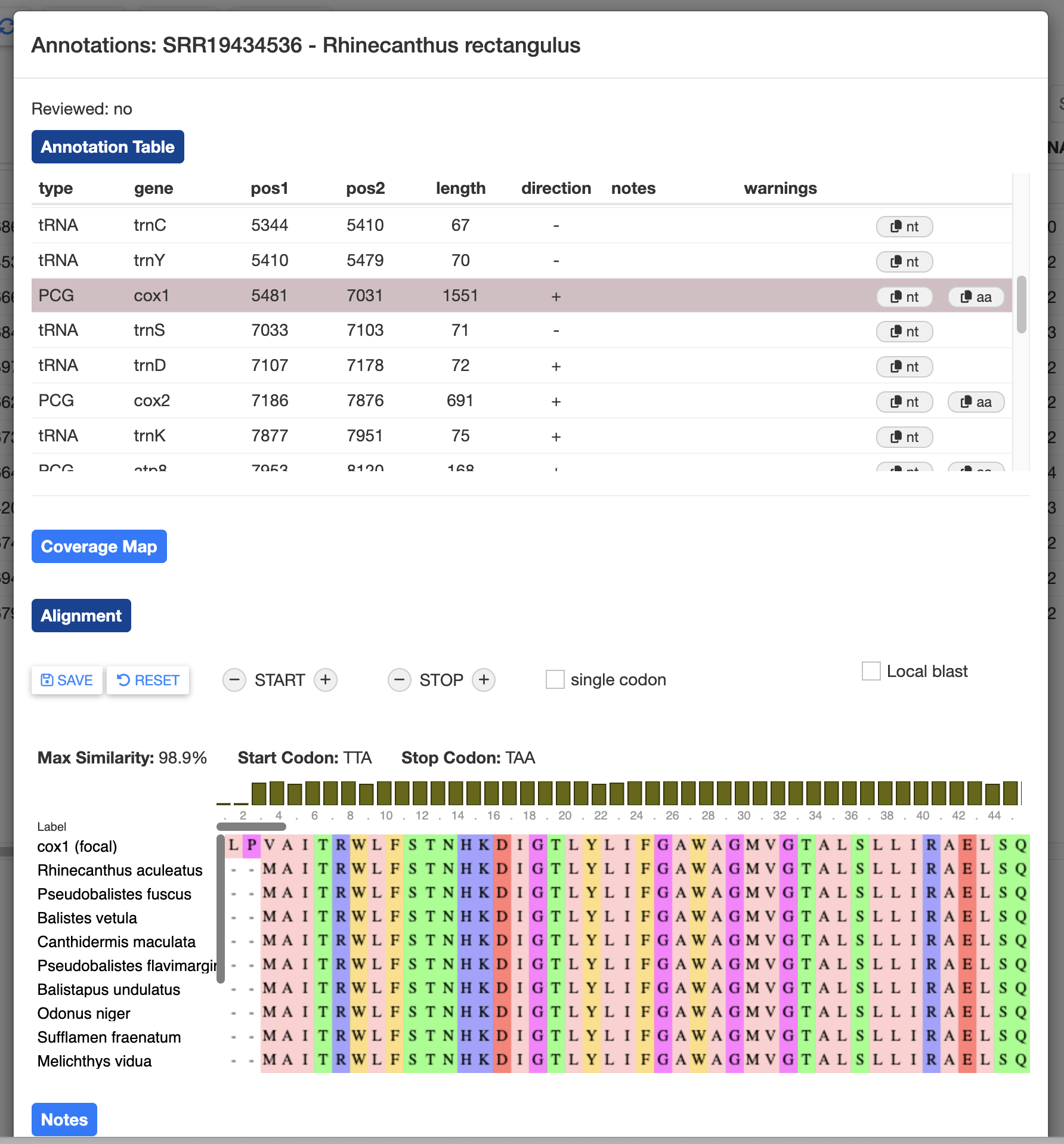1064x1144 pixels.
Task: Click the 'Reviewed: no' status text
Action: [82, 109]
